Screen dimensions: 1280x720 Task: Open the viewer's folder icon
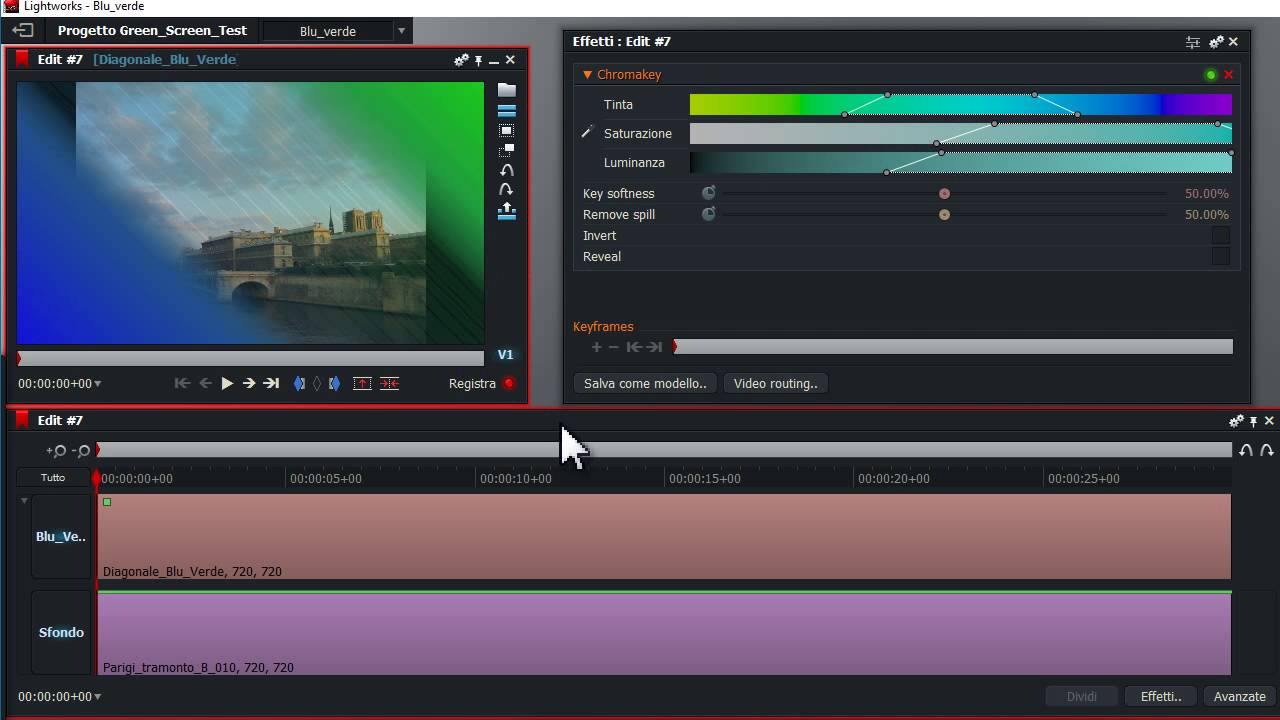click(x=507, y=90)
